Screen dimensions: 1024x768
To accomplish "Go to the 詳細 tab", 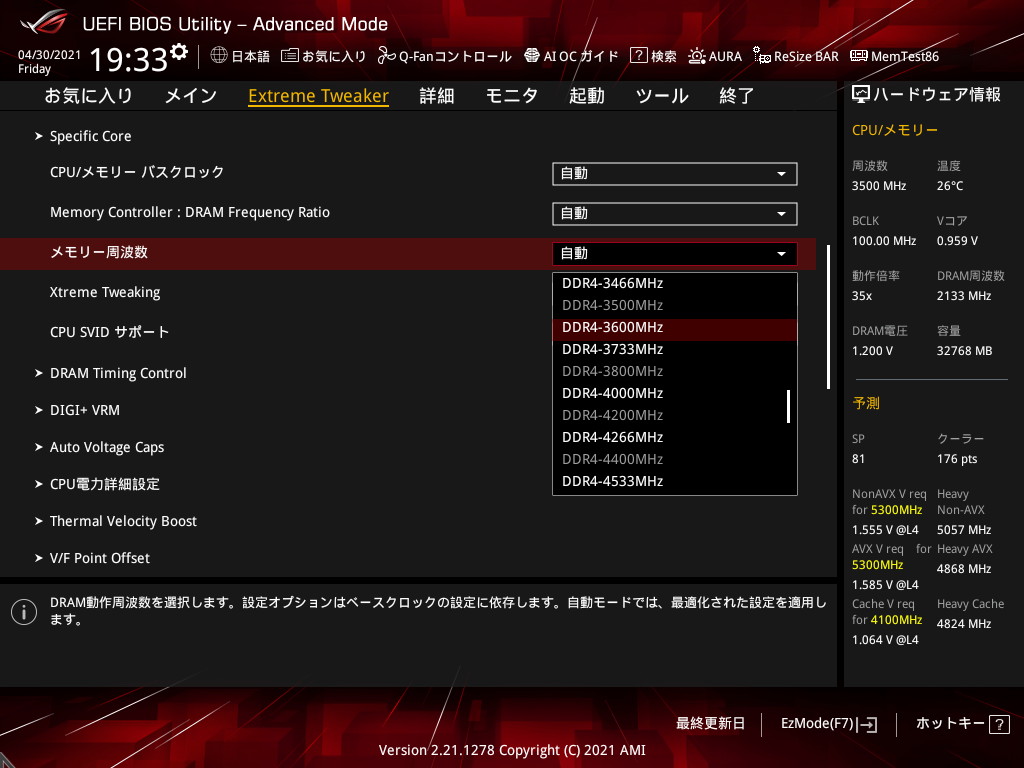I will pyautogui.click(x=437, y=95).
